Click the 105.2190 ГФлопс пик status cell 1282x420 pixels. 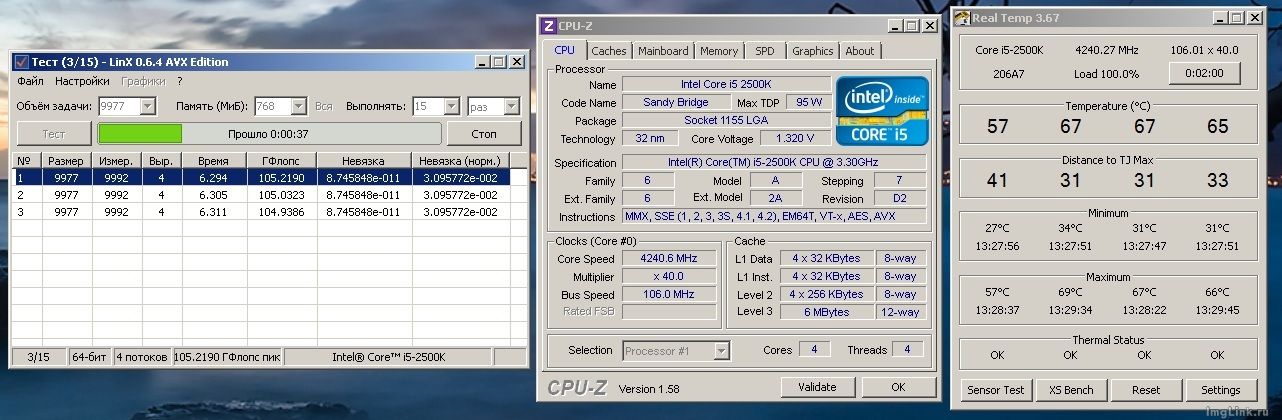pos(227,357)
